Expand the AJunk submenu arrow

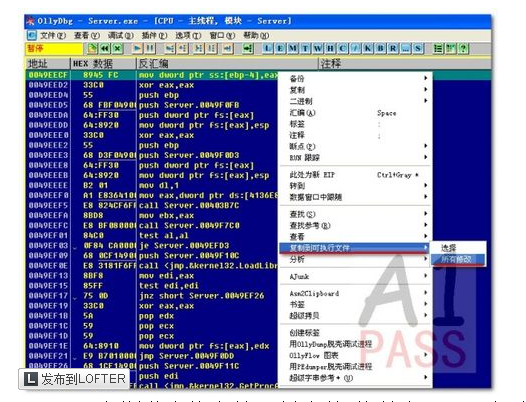click(x=425, y=275)
